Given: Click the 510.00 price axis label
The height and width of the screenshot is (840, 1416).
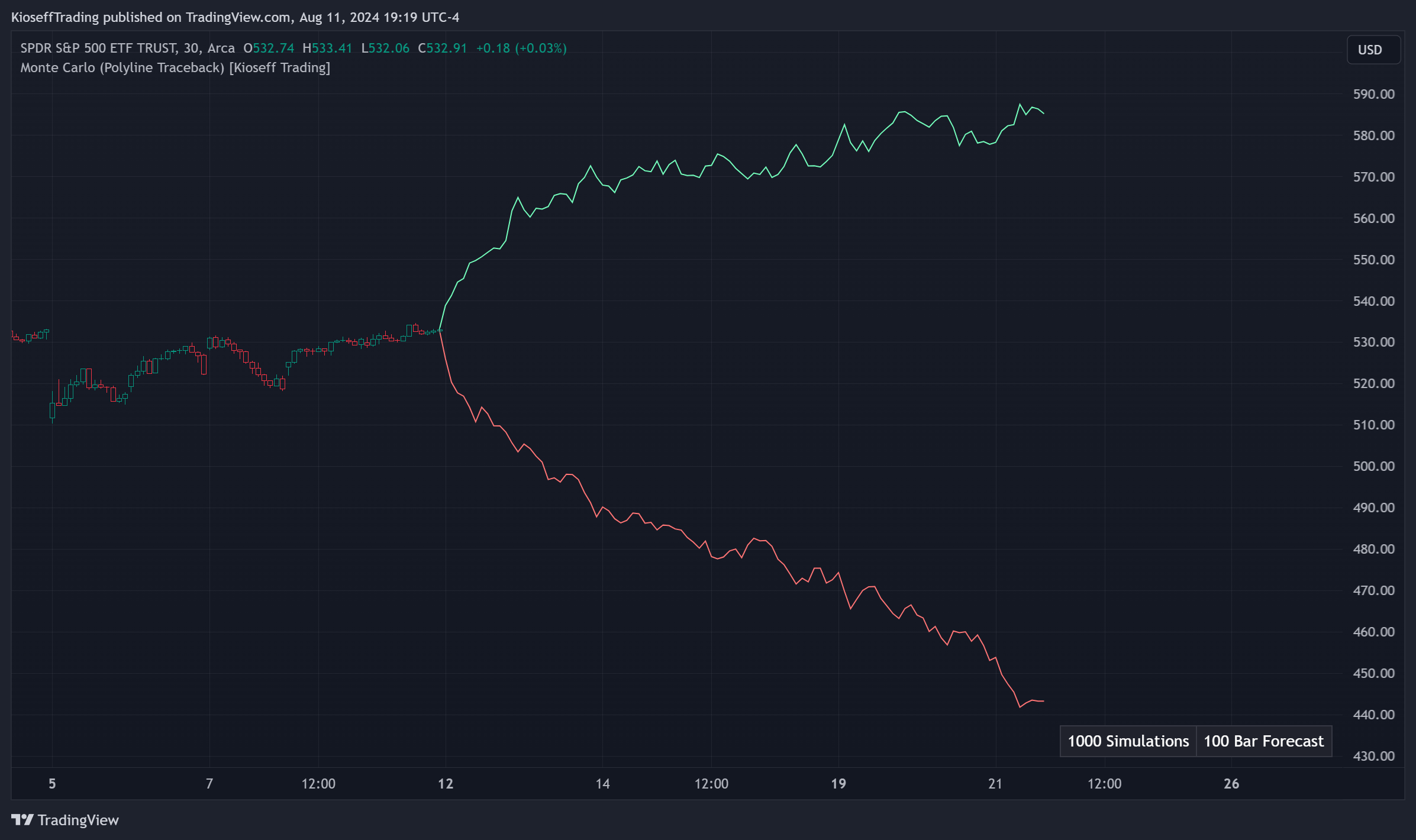Looking at the screenshot, I should pos(1374,425).
